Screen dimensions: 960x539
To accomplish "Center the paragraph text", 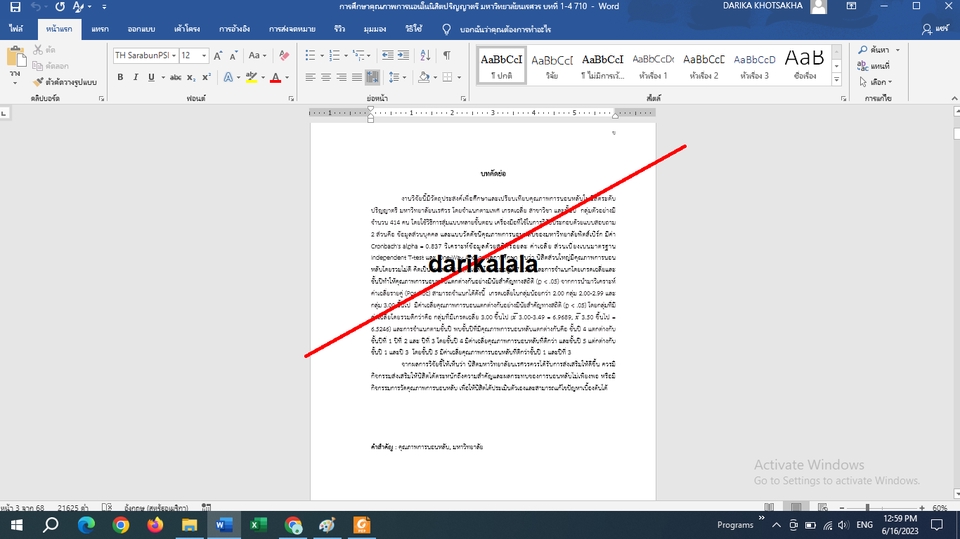I will (326, 77).
